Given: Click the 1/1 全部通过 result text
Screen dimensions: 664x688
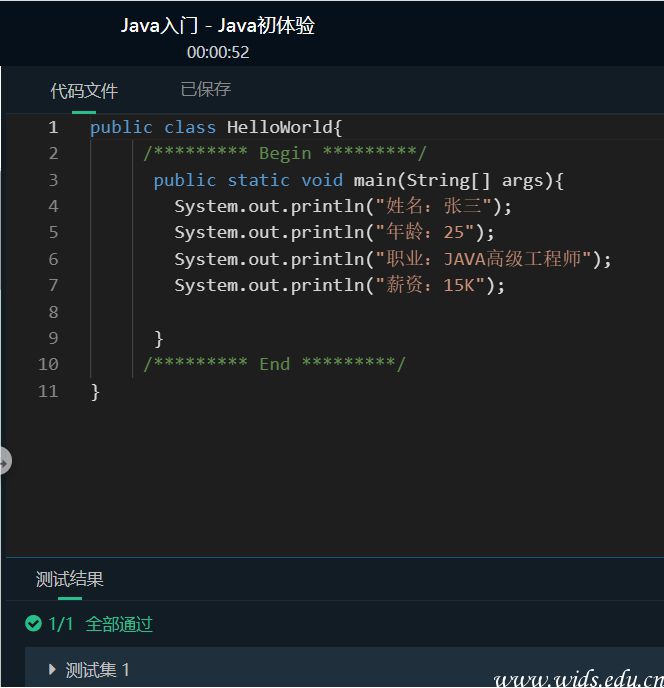Looking at the screenshot, I should point(100,624).
